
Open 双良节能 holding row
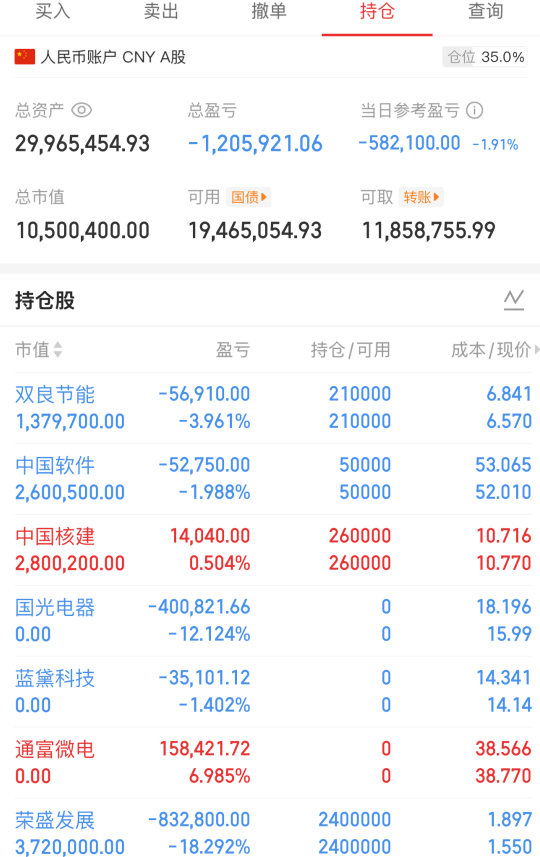click(270, 408)
